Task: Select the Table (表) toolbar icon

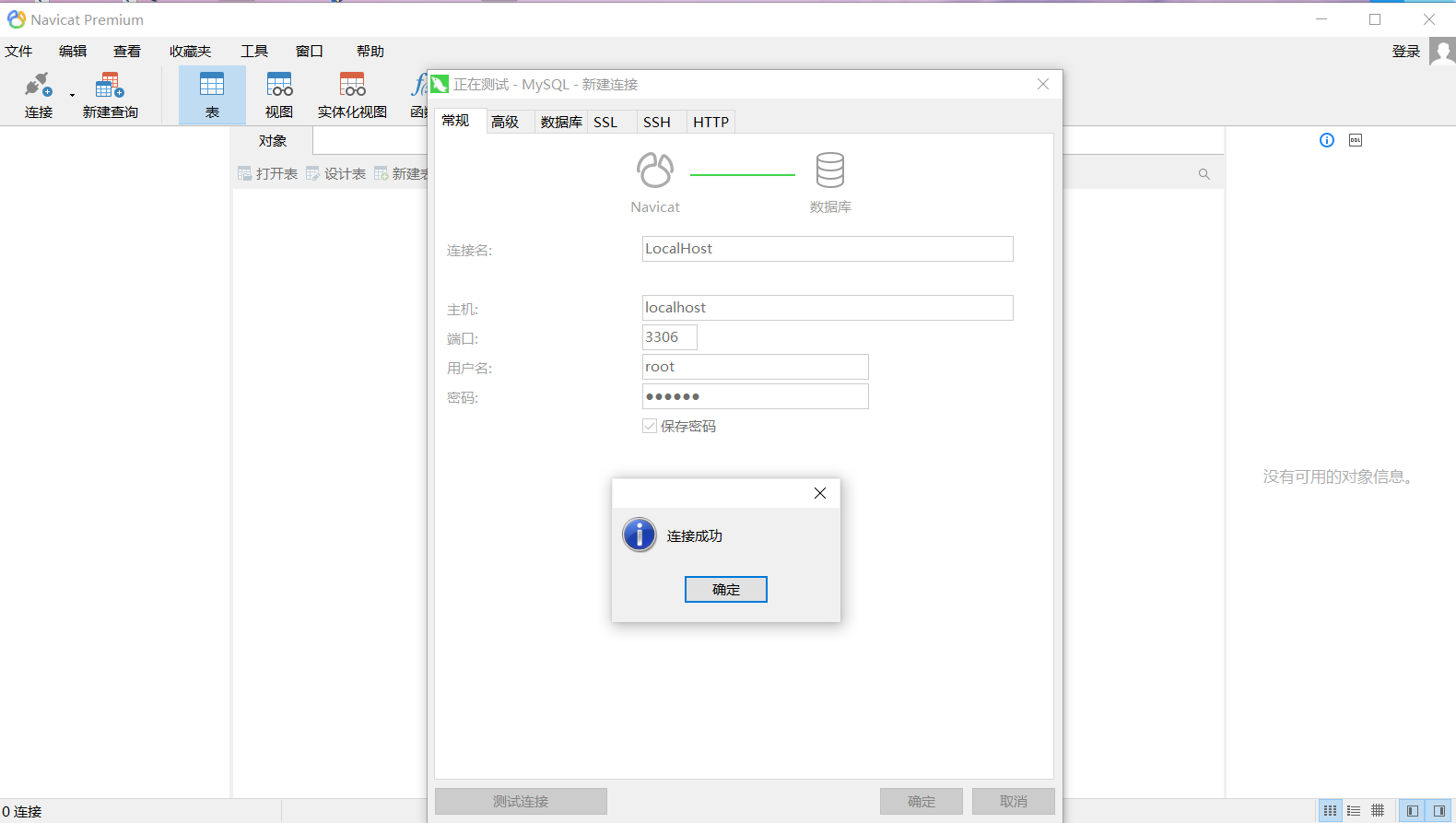Action: pos(212,96)
